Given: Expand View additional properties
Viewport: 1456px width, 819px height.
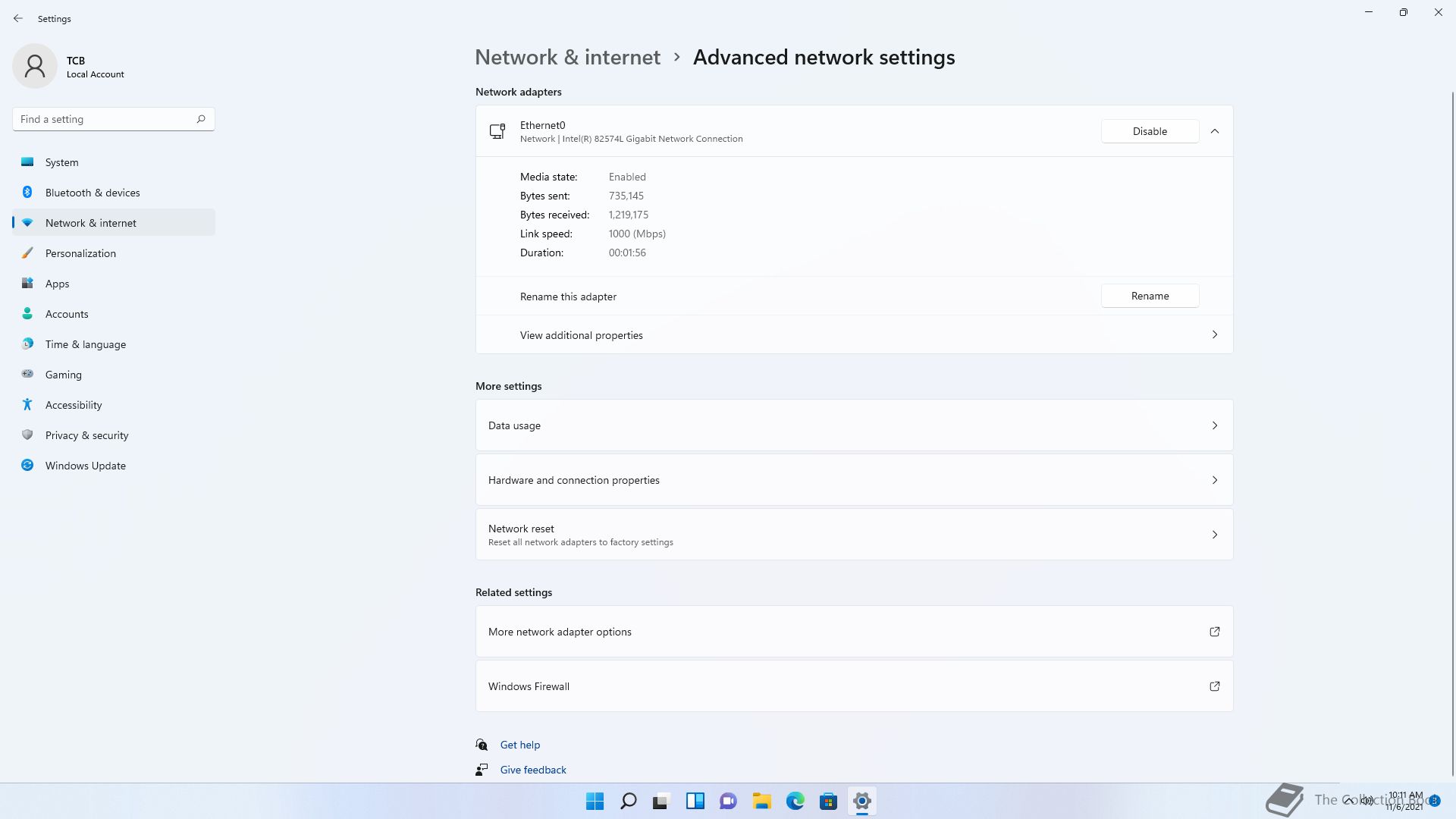Looking at the screenshot, I should 1214,335.
